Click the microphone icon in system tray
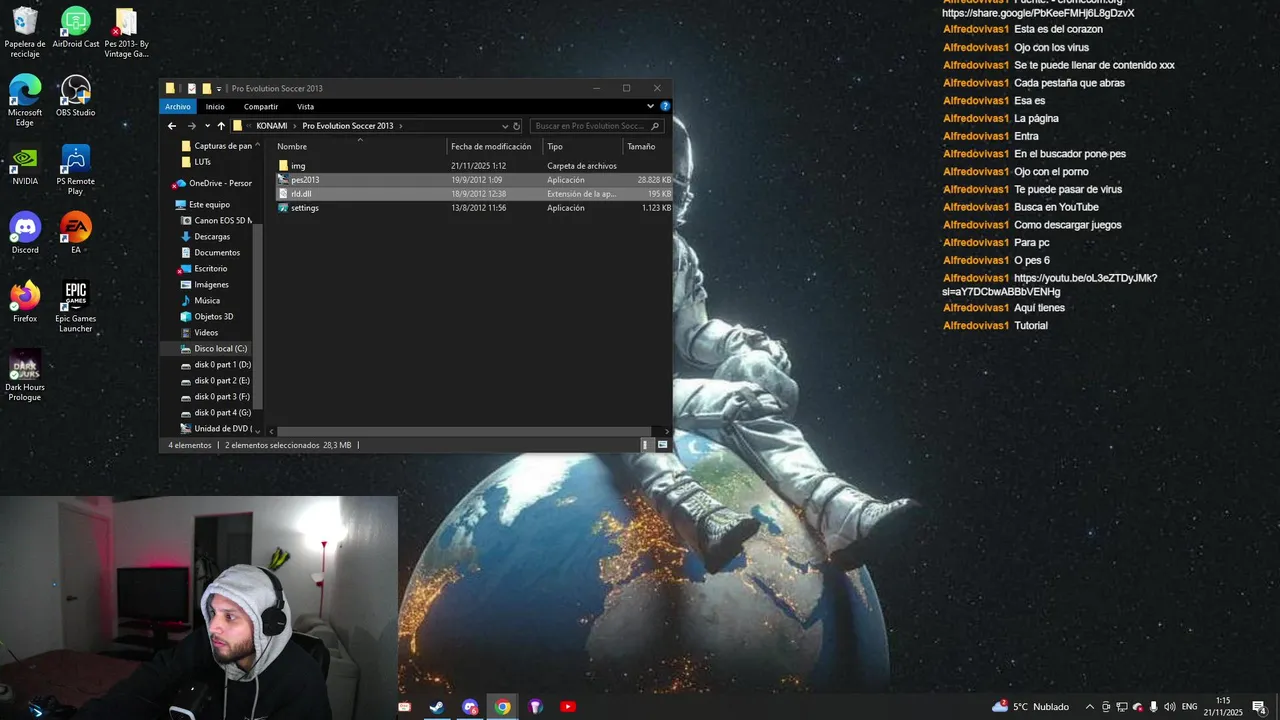This screenshot has height=720, width=1280. point(1154,707)
